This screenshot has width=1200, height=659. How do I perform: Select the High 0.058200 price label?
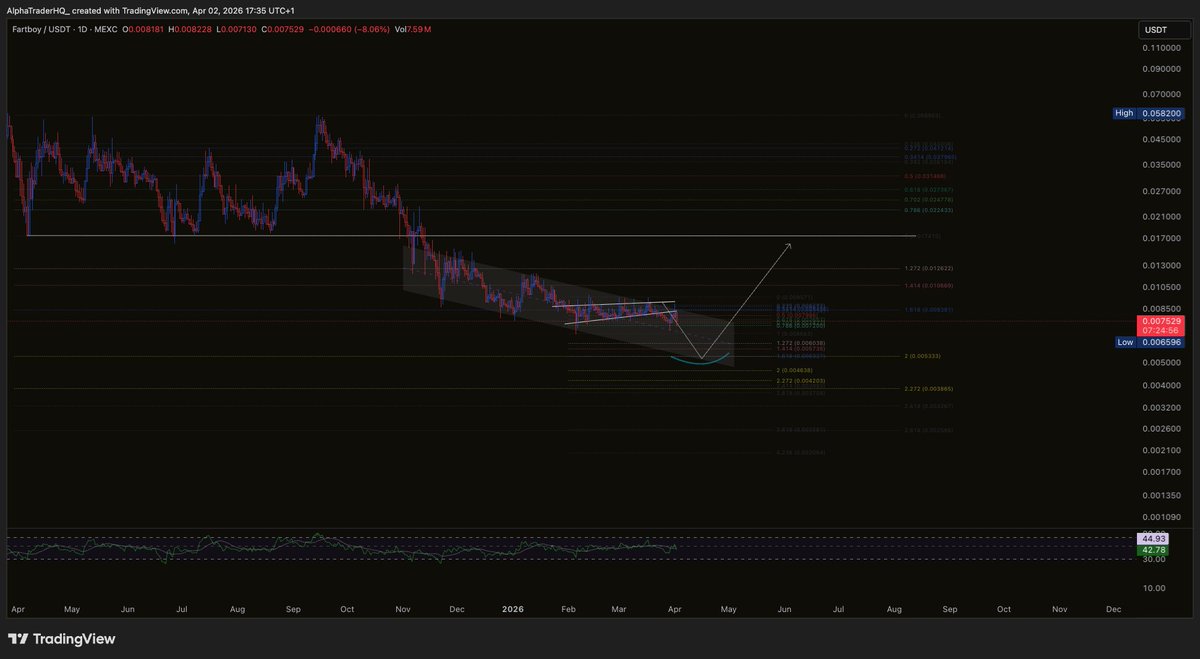coord(1148,113)
